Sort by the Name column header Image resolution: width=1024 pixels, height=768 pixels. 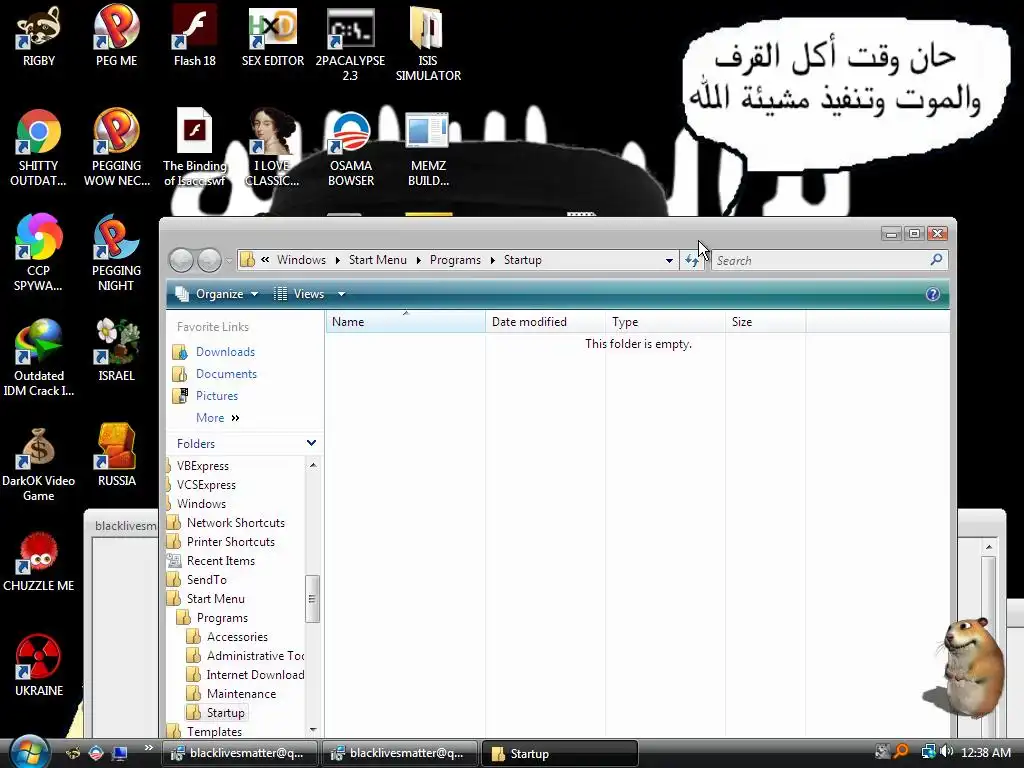405,322
